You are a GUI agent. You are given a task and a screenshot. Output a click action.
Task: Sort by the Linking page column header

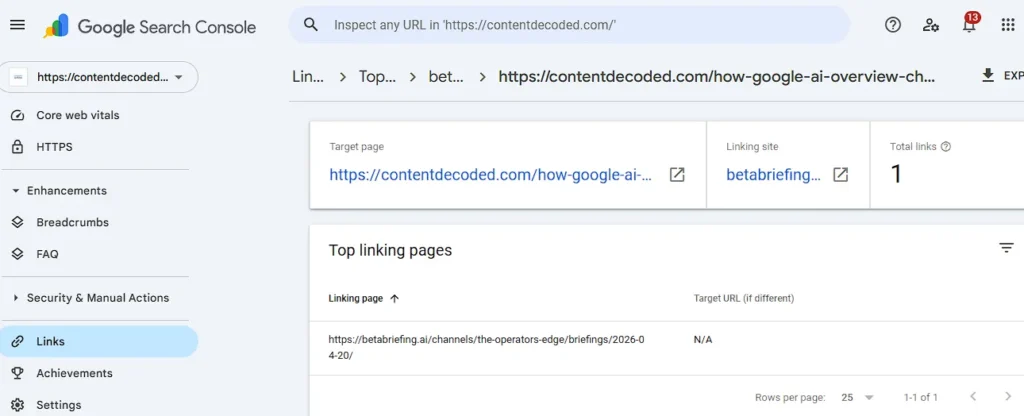pos(363,298)
